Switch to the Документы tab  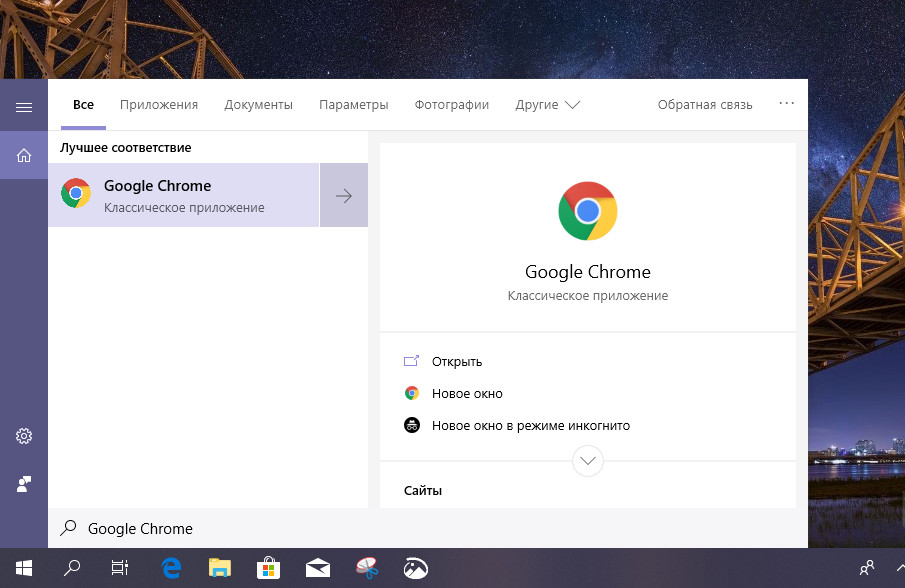tap(259, 105)
